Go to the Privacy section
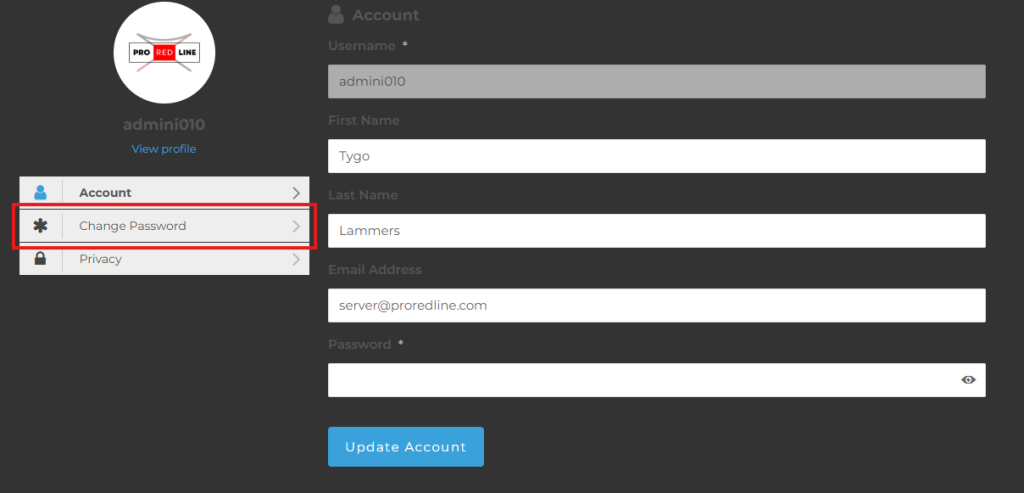Image resolution: width=1024 pixels, height=493 pixels. point(165,259)
